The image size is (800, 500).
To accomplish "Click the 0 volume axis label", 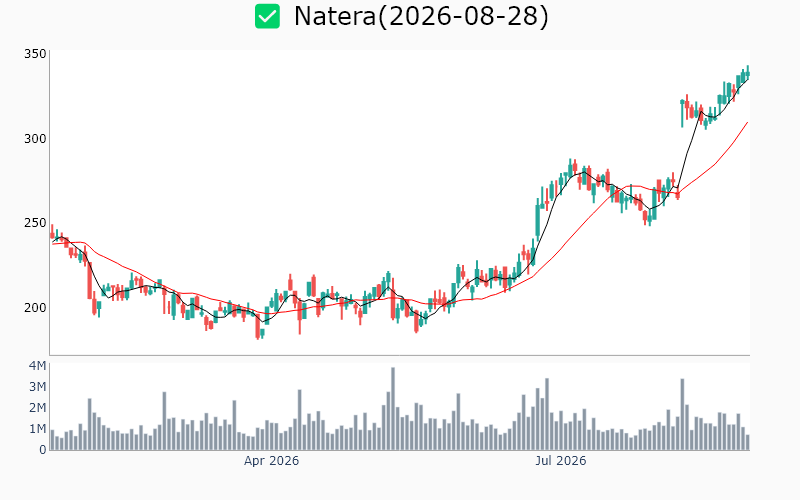I will pyautogui.click(x=43, y=450).
